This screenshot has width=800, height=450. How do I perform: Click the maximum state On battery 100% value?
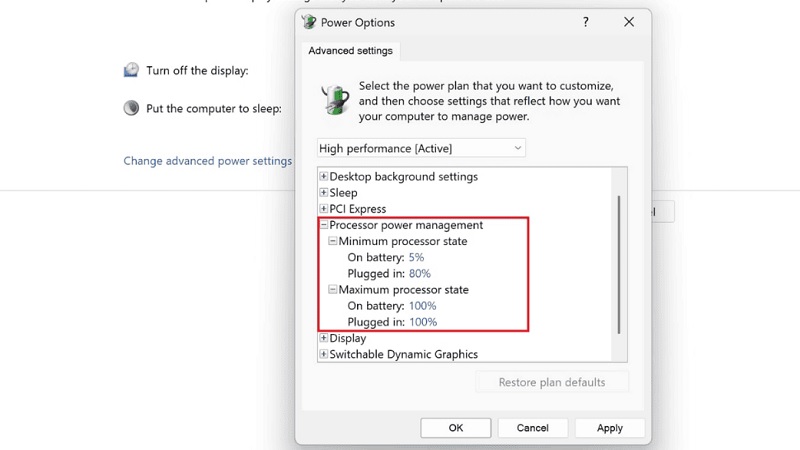(x=422, y=306)
